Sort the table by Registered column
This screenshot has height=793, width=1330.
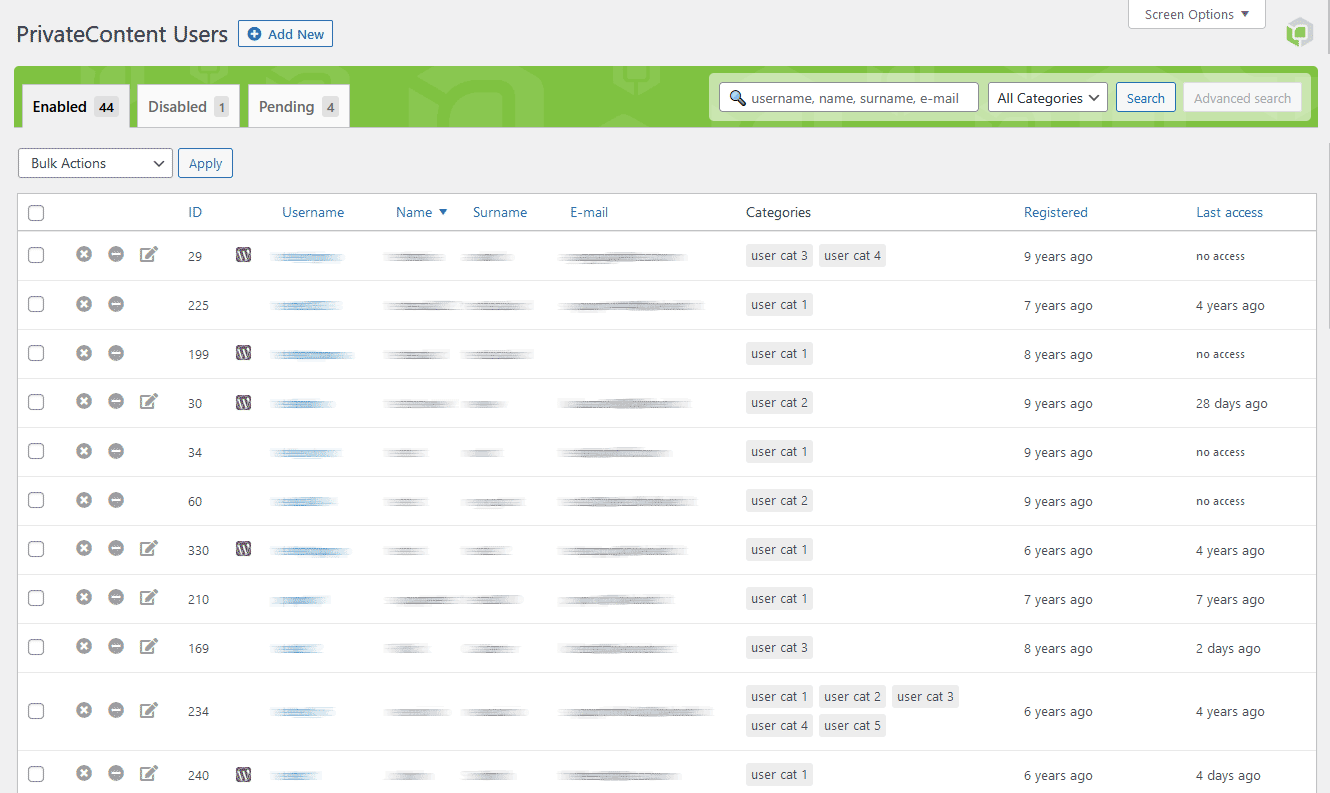pos(1055,212)
